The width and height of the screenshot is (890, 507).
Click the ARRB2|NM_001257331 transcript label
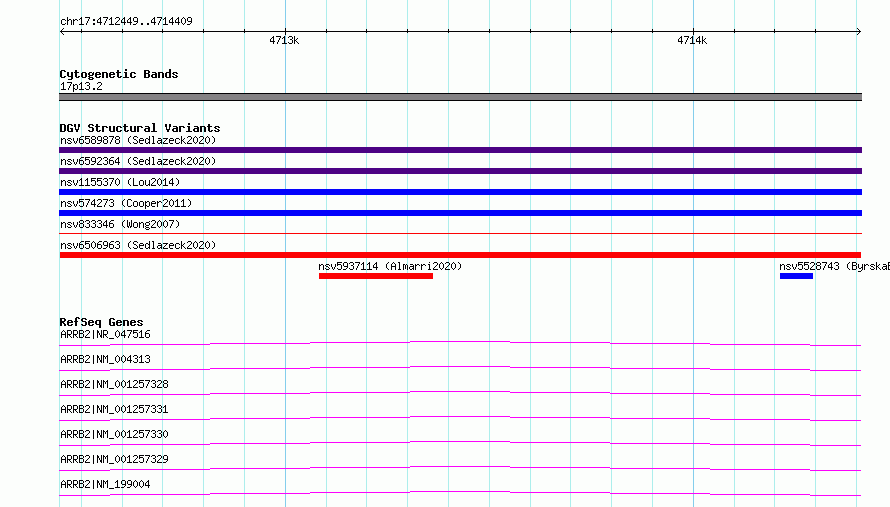pyautogui.click(x=114, y=409)
